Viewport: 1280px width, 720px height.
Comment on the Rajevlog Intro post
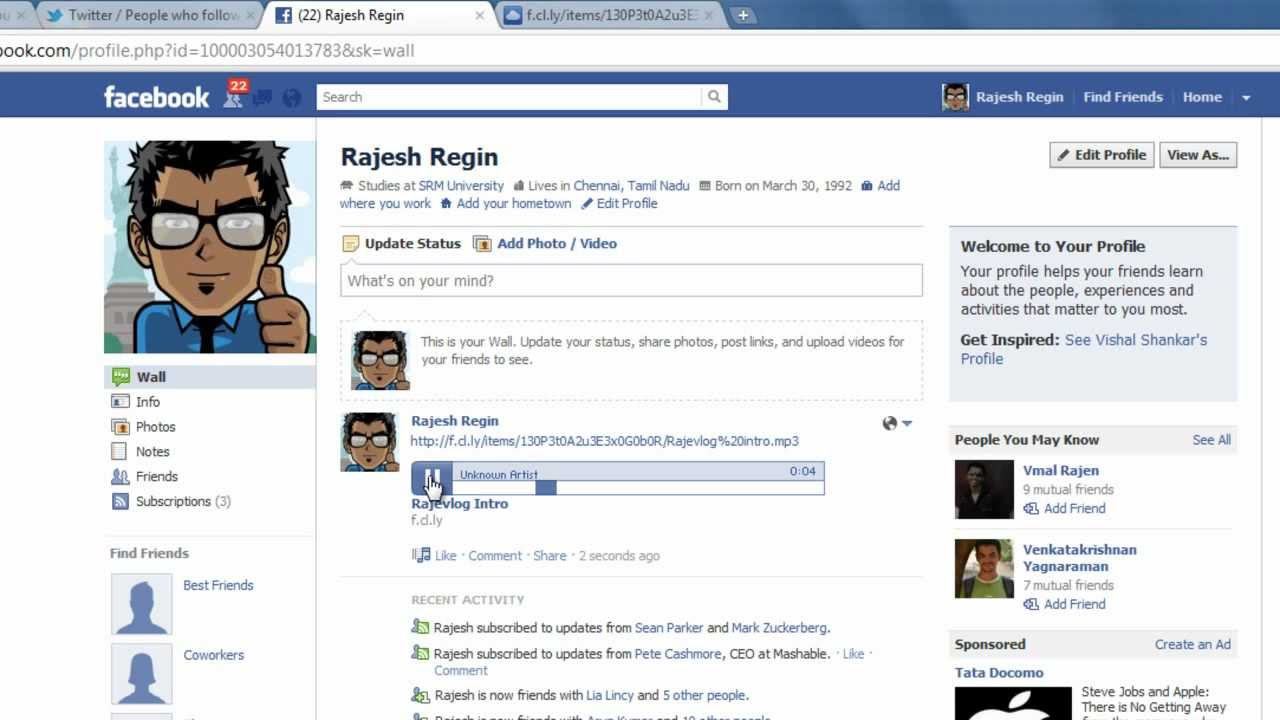pos(495,556)
